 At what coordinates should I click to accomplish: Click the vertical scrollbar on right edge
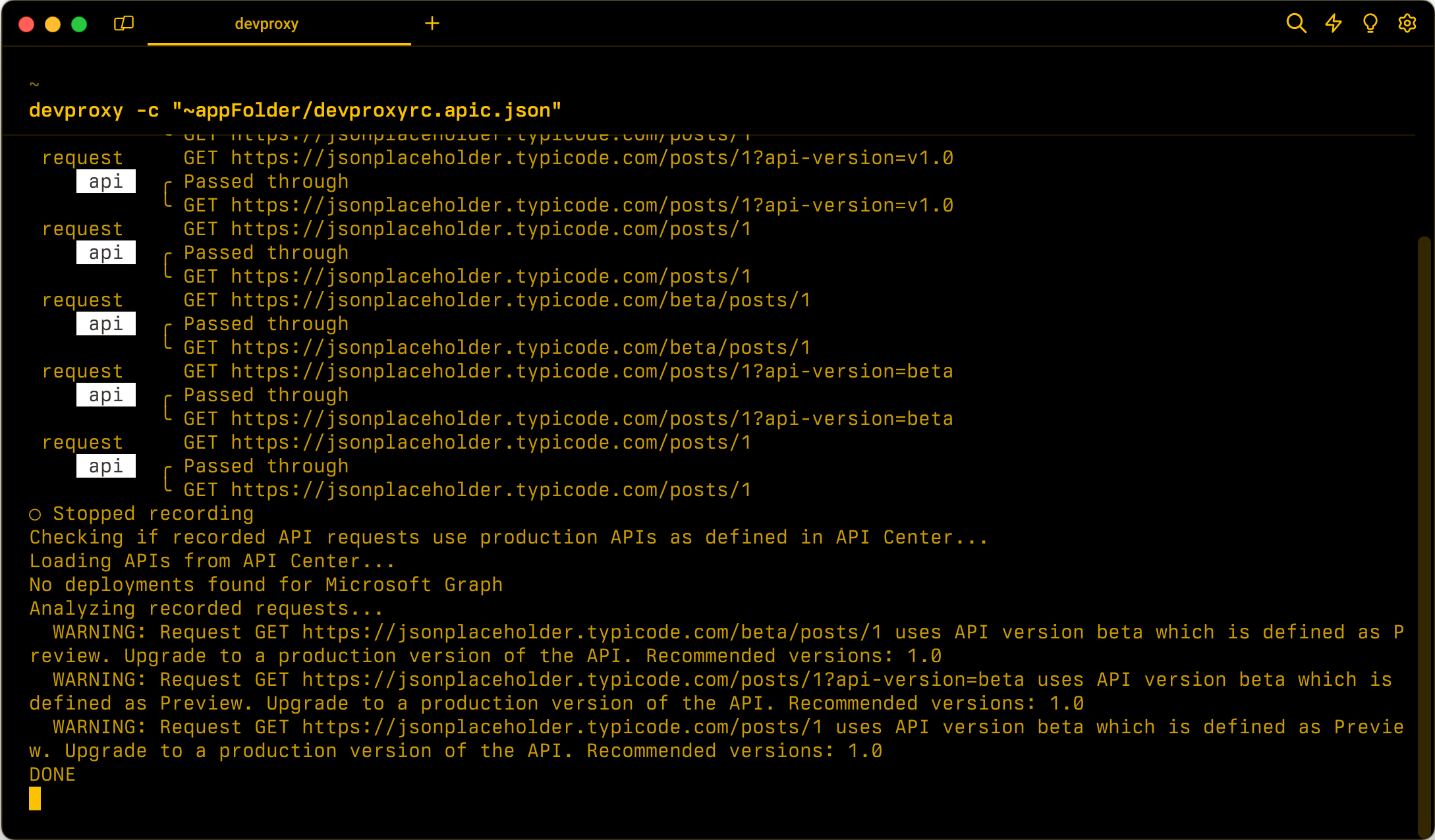1424,537
